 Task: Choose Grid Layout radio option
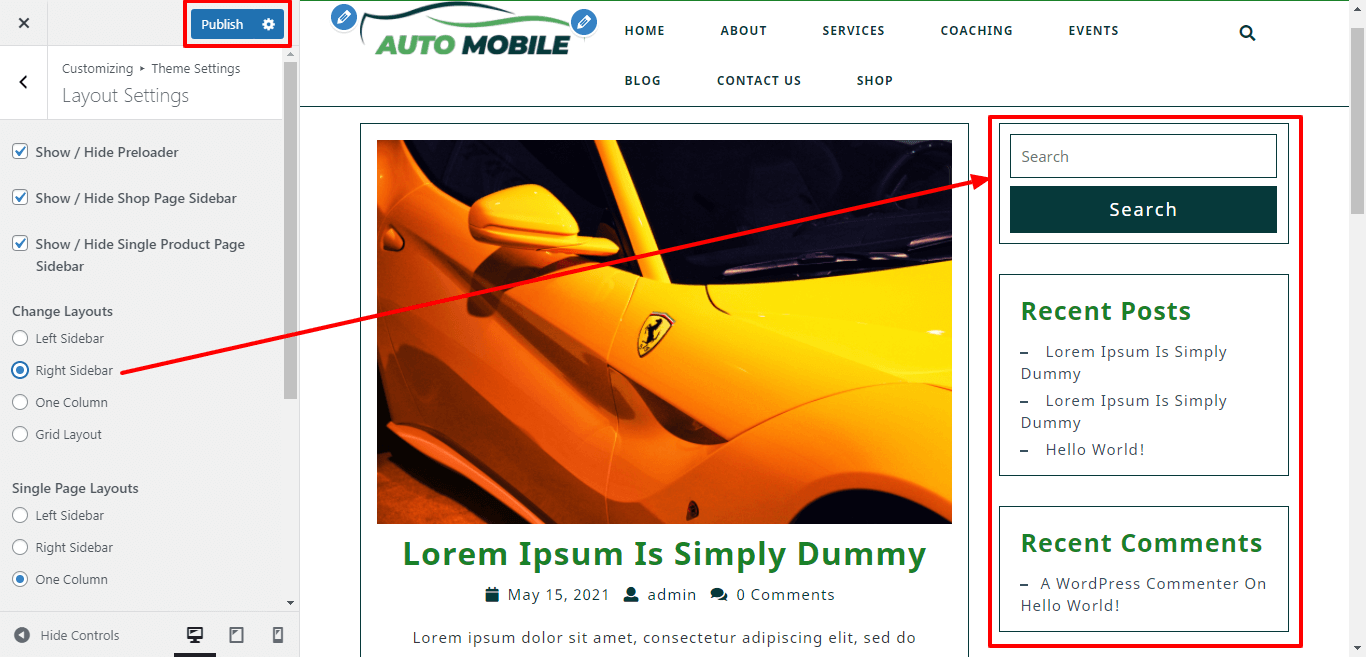pyautogui.click(x=20, y=435)
